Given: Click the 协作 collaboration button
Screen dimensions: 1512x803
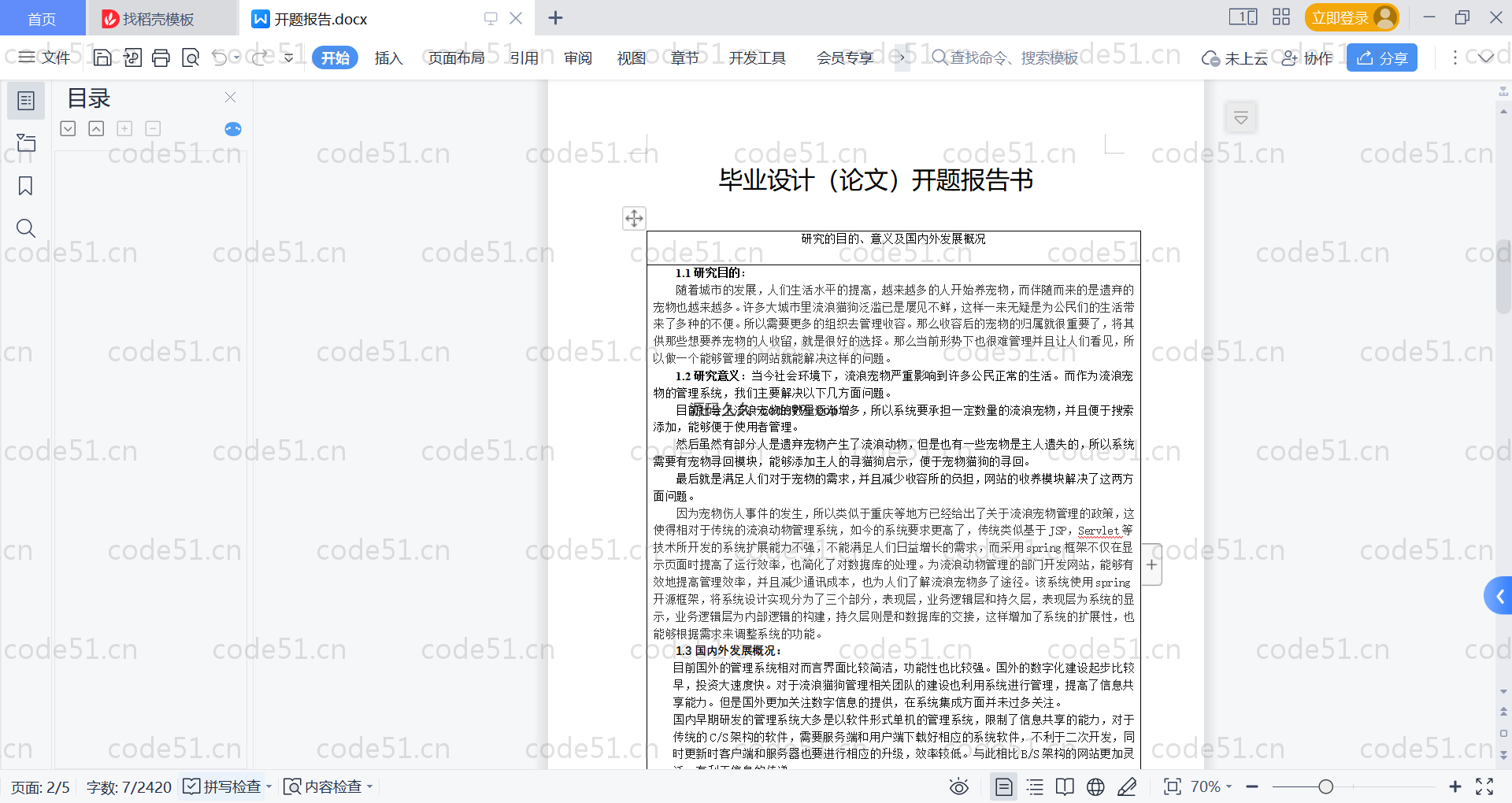Looking at the screenshot, I should [x=1307, y=57].
